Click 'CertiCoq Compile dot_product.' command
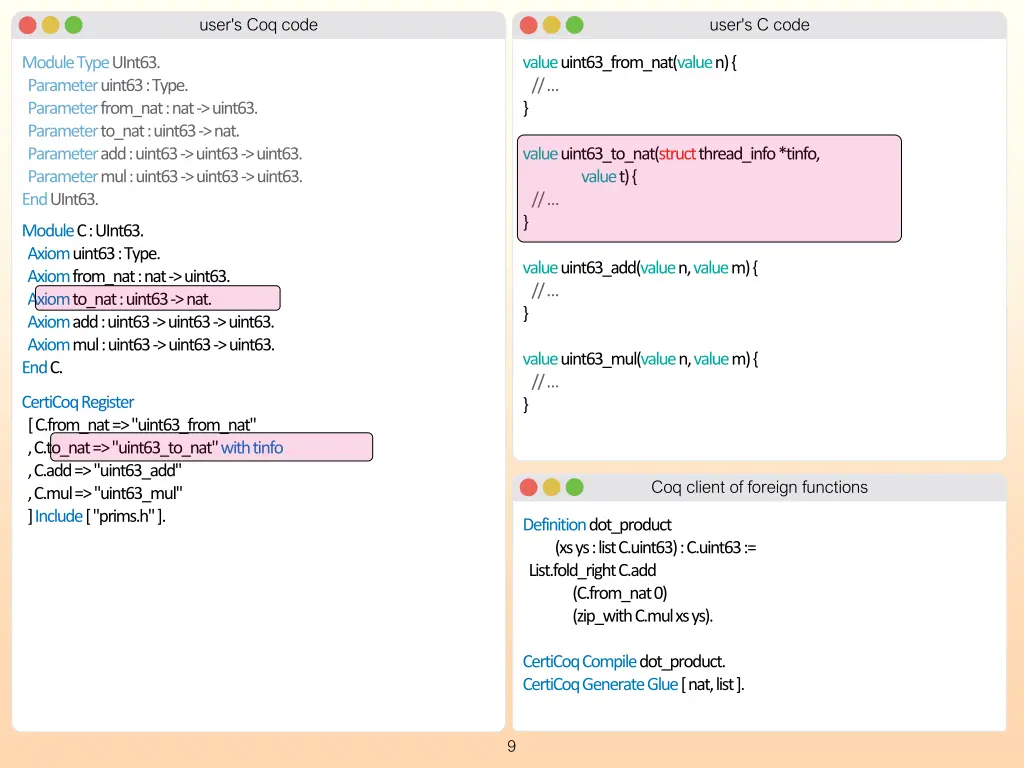 624,662
